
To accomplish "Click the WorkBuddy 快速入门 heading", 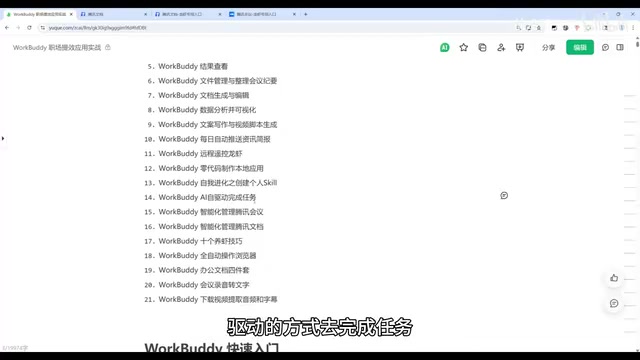I will (x=212, y=347).
